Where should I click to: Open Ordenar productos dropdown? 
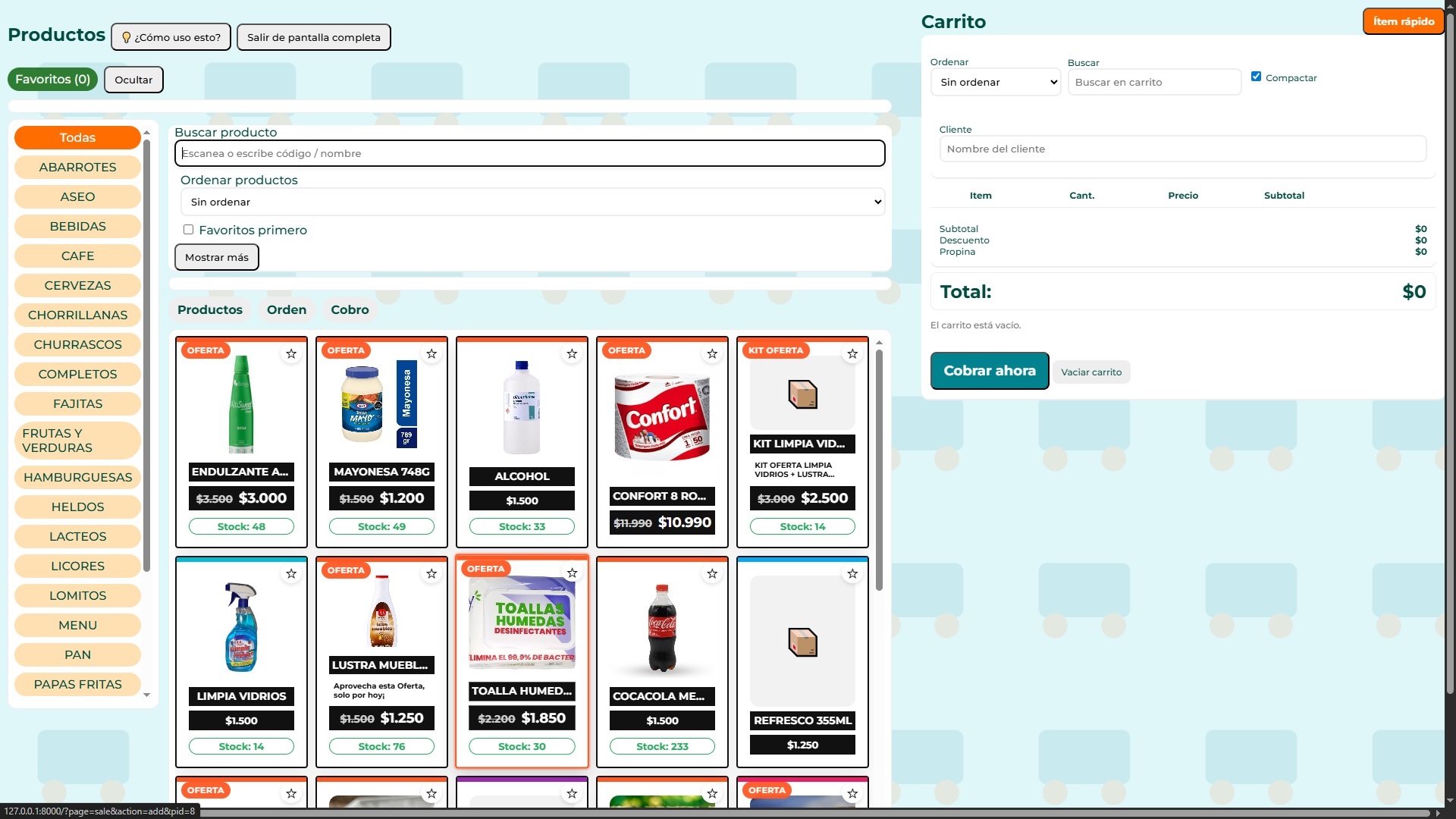(x=532, y=202)
